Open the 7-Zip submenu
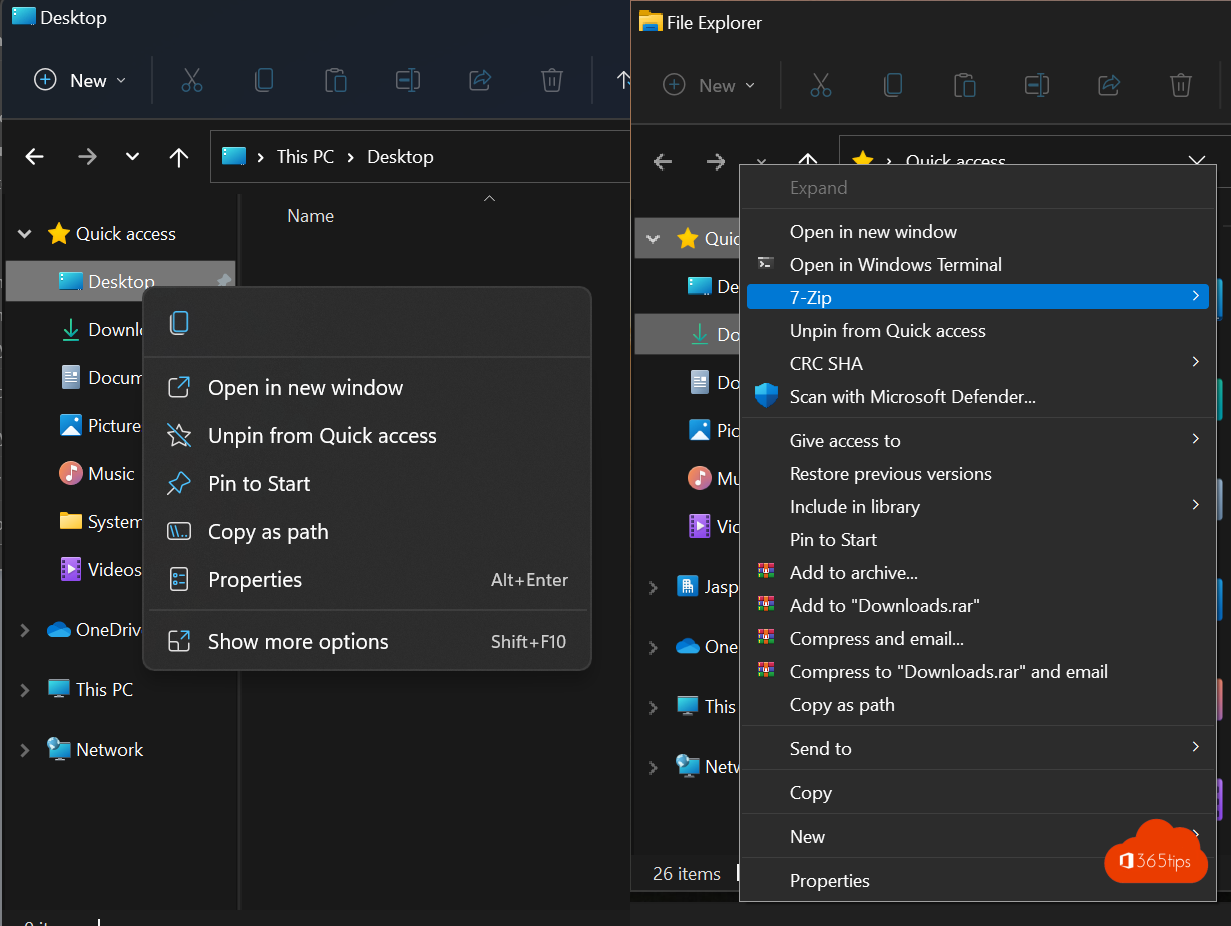Screen dimensions: 1231x926 977,297
